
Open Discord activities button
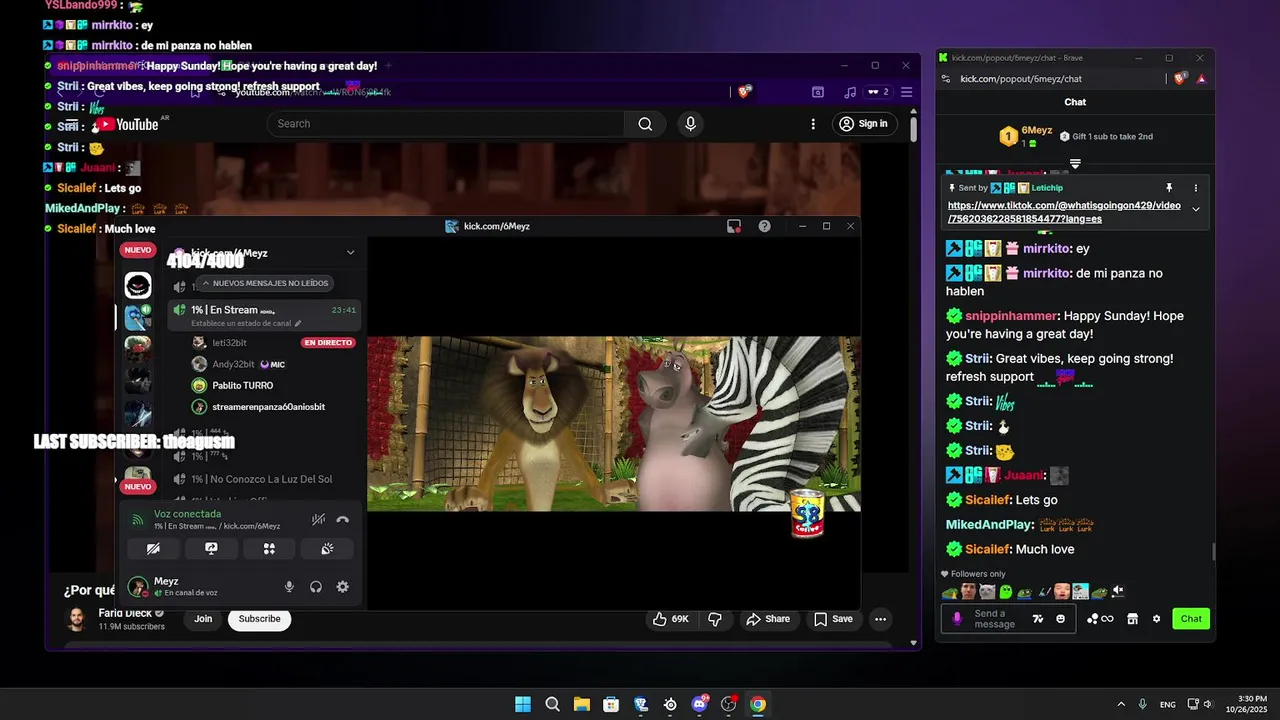point(269,549)
